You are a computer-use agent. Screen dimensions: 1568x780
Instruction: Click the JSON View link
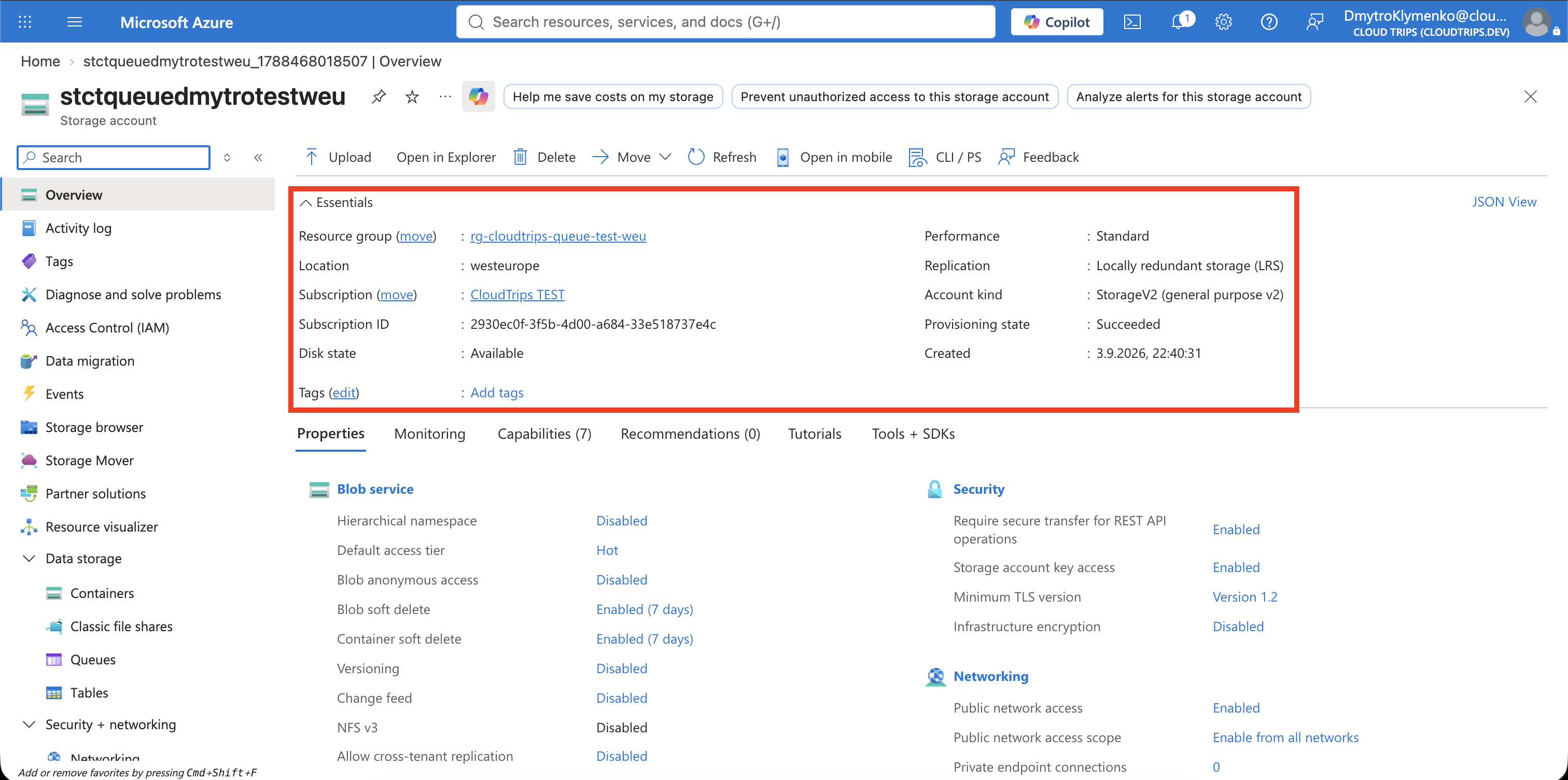1504,202
